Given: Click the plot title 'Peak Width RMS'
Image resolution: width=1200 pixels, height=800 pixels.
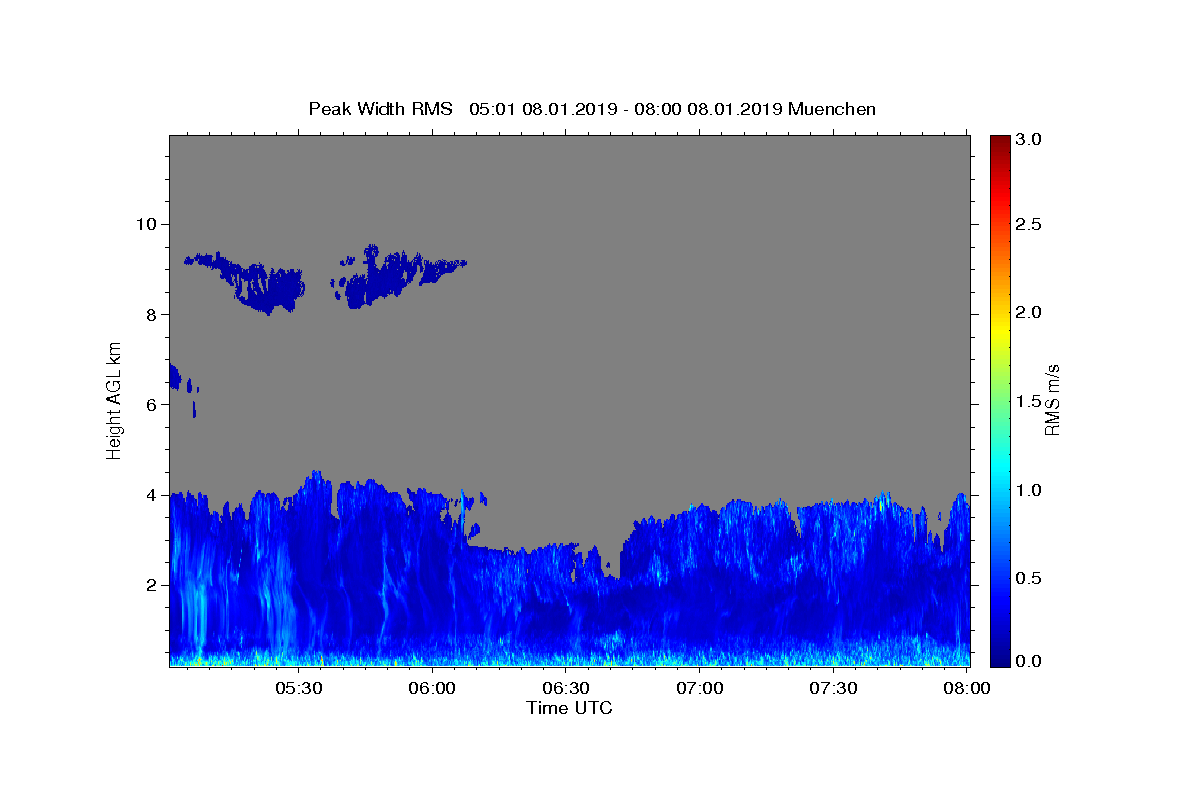Looking at the screenshot, I should click(x=380, y=109).
